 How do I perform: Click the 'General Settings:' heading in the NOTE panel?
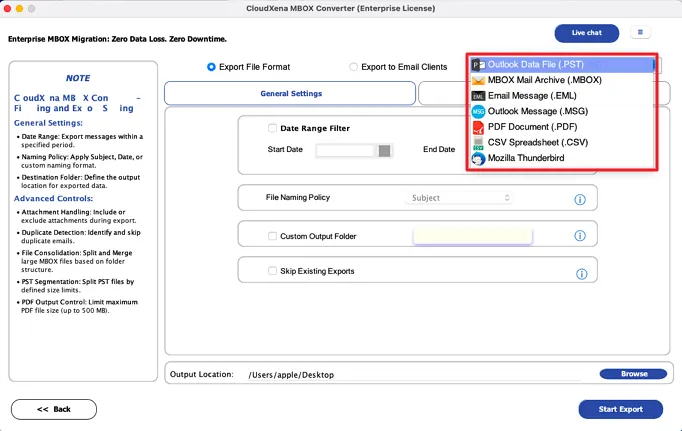(48, 123)
